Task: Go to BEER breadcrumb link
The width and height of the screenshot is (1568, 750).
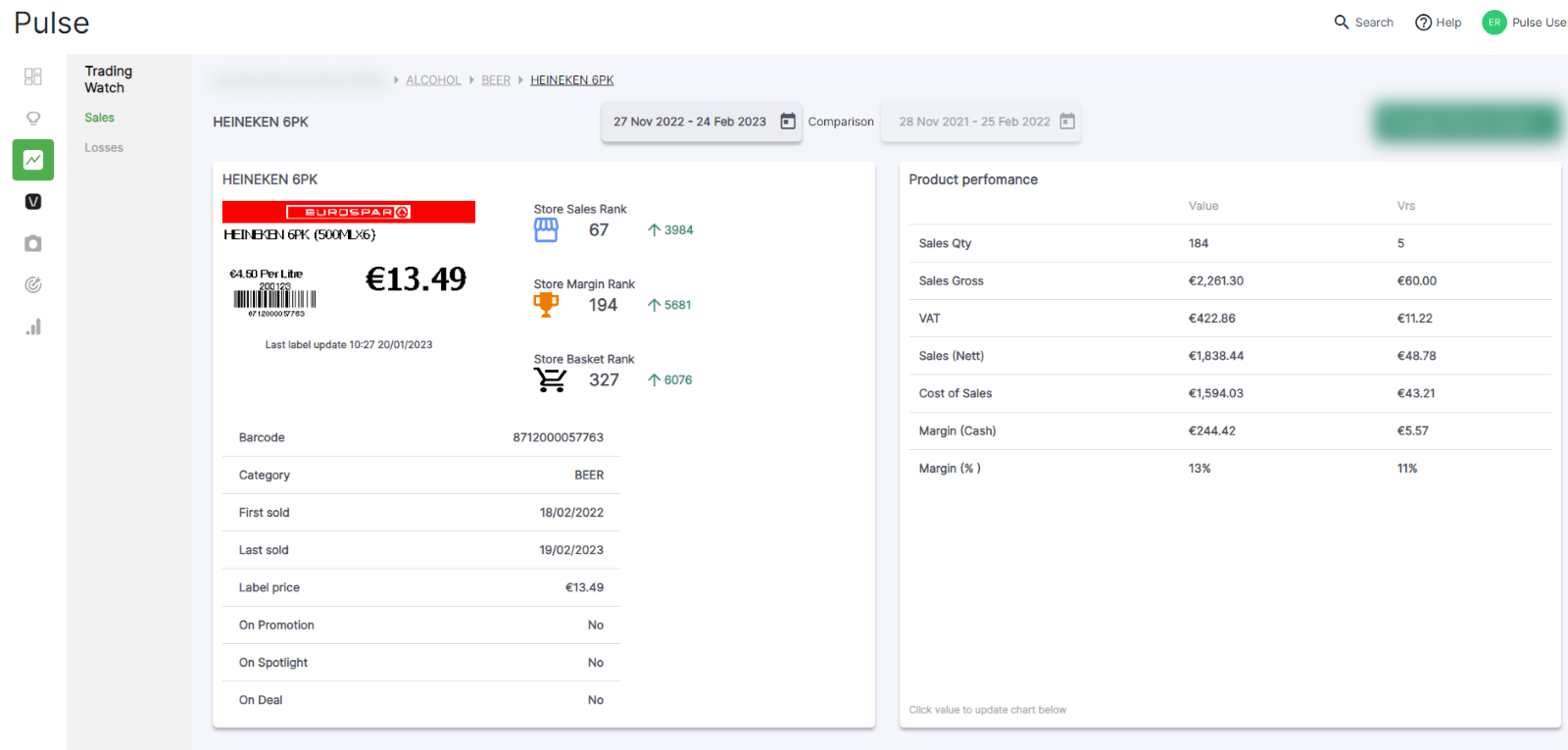Action: 496,80
